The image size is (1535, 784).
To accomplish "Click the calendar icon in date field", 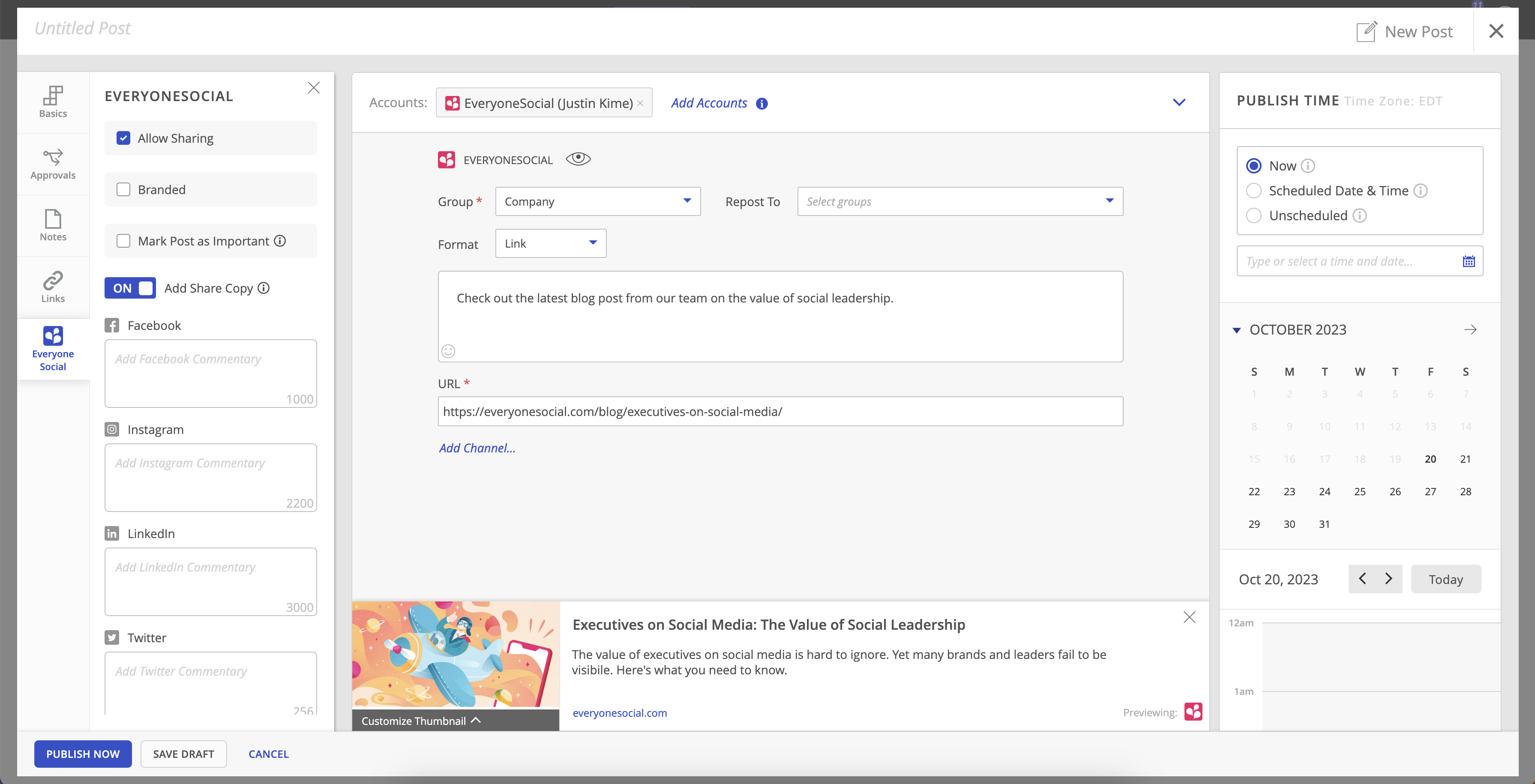I will [x=1468, y=261].
